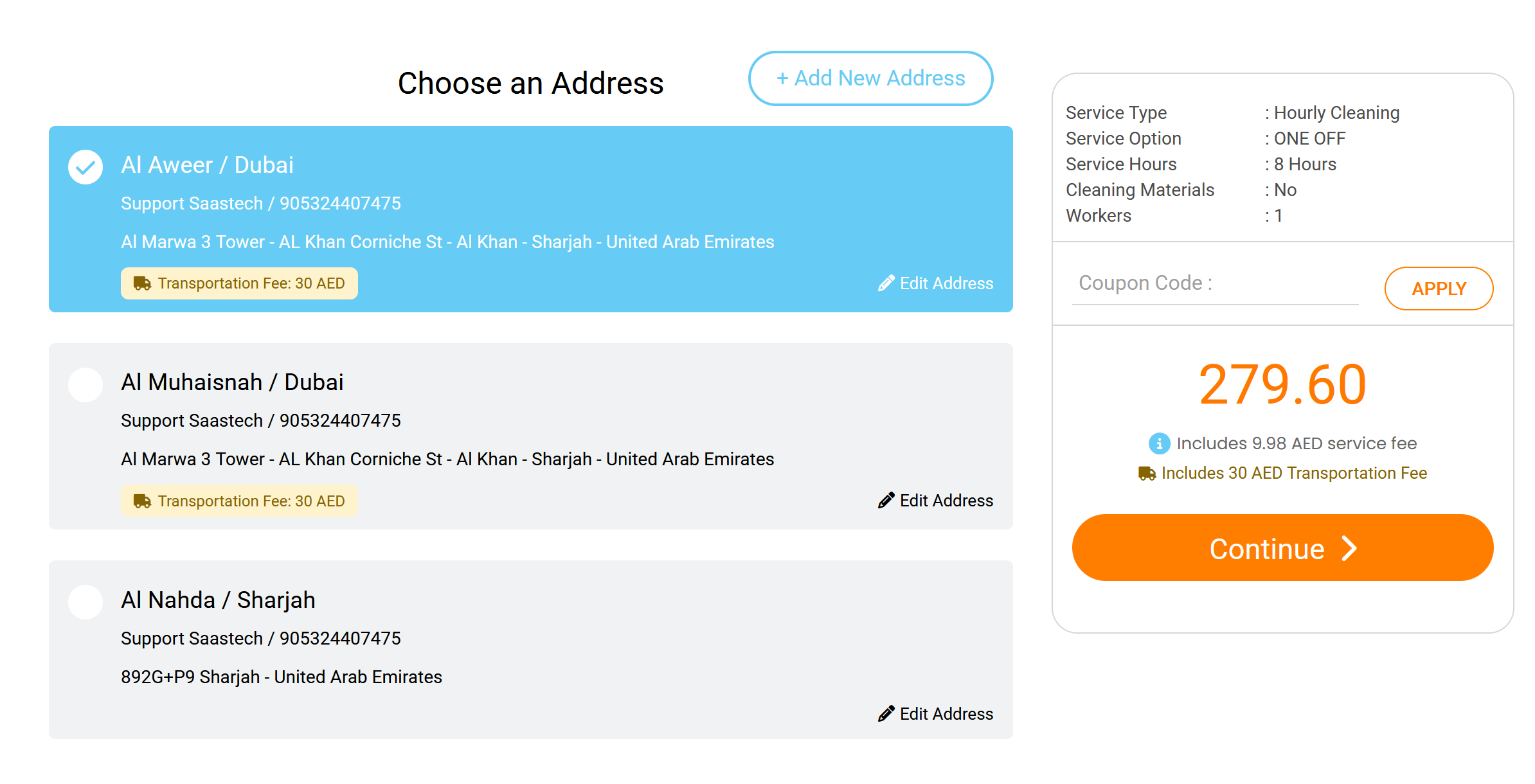1535x784 pixels.
Task: Click the blue service fee info icon
Action: [x=1159, y=443]
